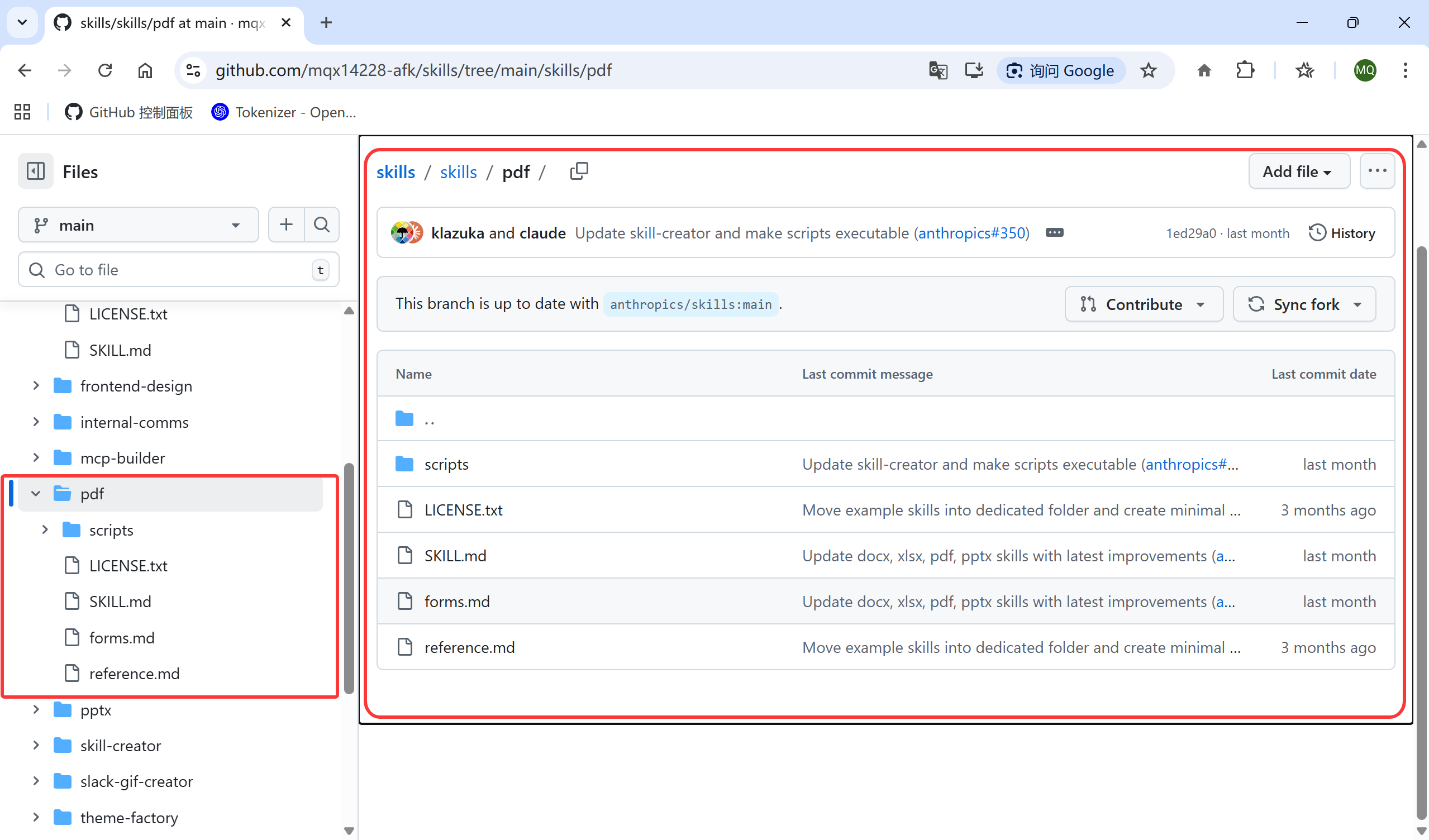Click the search files magnifier icon
The width and height of the screenshot is (1429, 840).
[x=322, y=225]
